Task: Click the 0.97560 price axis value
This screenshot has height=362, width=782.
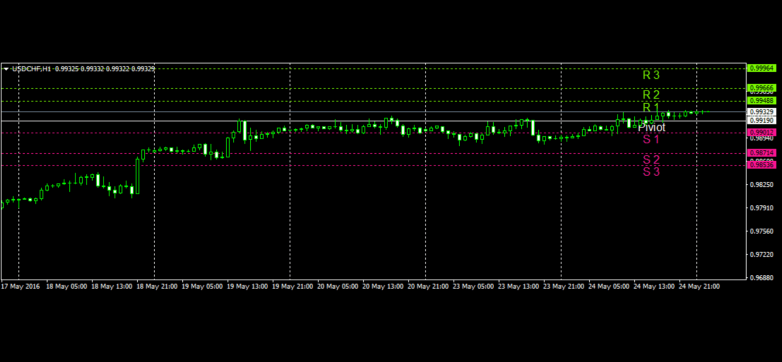Action: point(763,231)
